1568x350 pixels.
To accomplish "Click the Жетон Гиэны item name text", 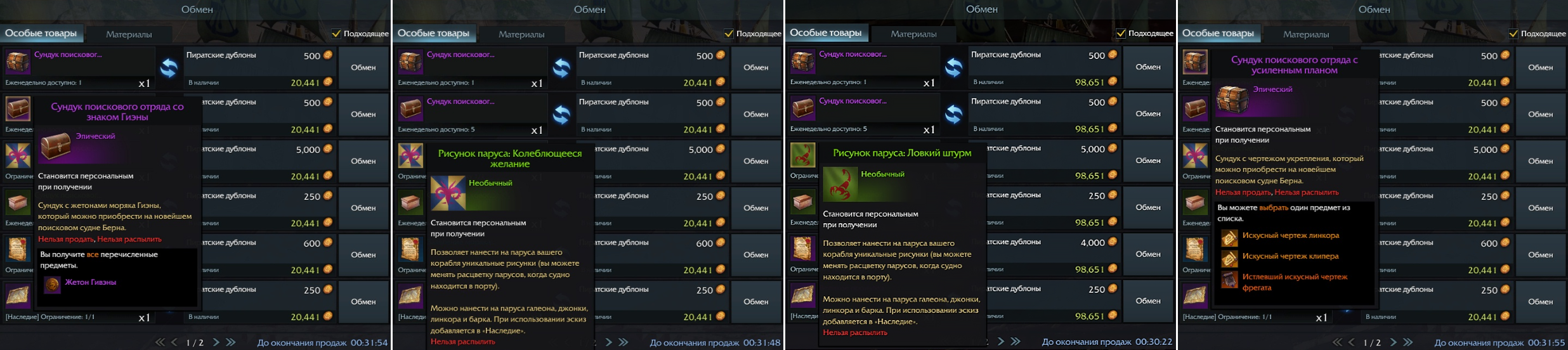I will point(91,282).
